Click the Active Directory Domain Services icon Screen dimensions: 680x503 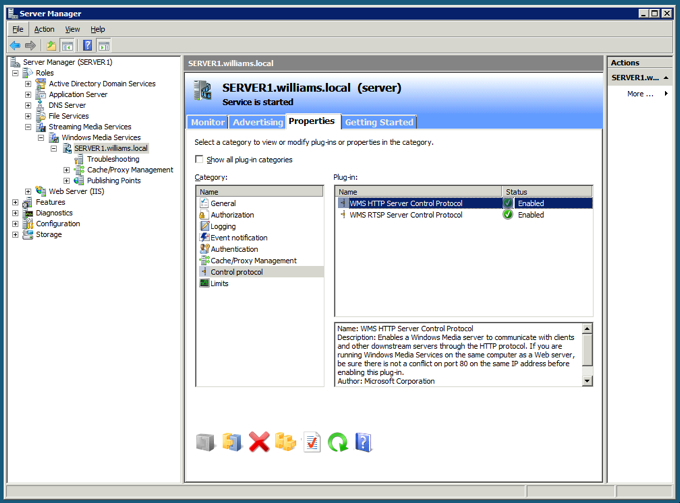[41, 84]
